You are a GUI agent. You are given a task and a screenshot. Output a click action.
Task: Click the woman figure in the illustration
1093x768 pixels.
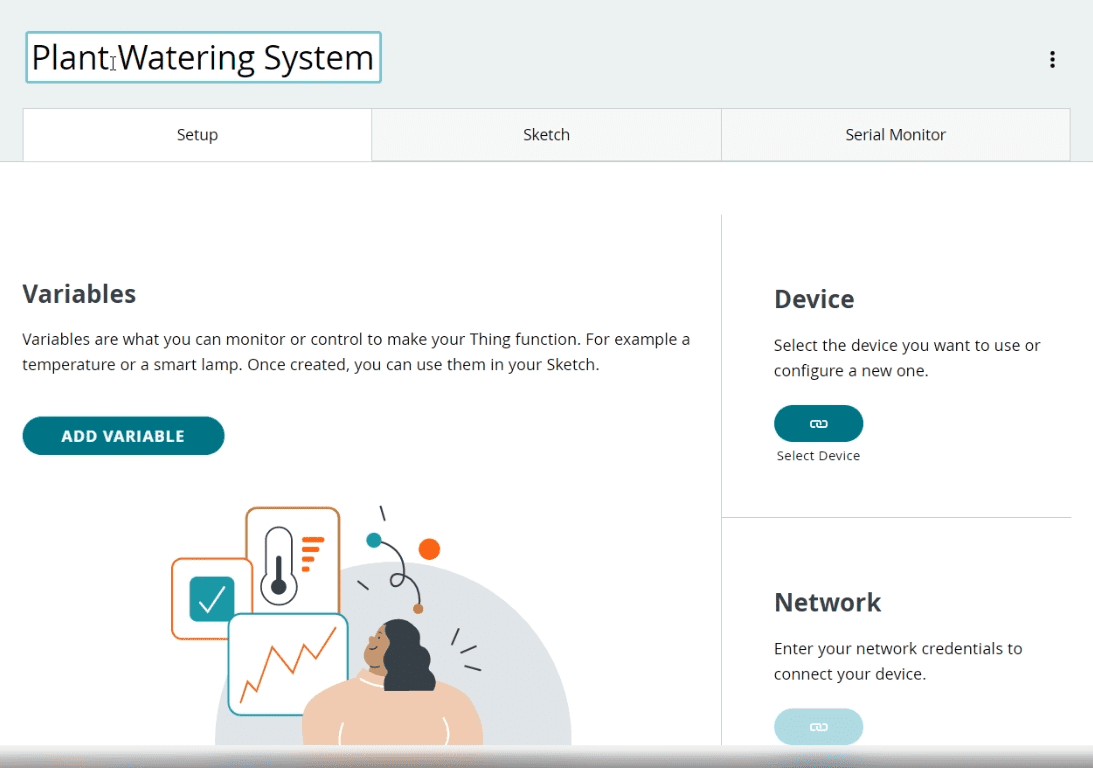(393, 690)
